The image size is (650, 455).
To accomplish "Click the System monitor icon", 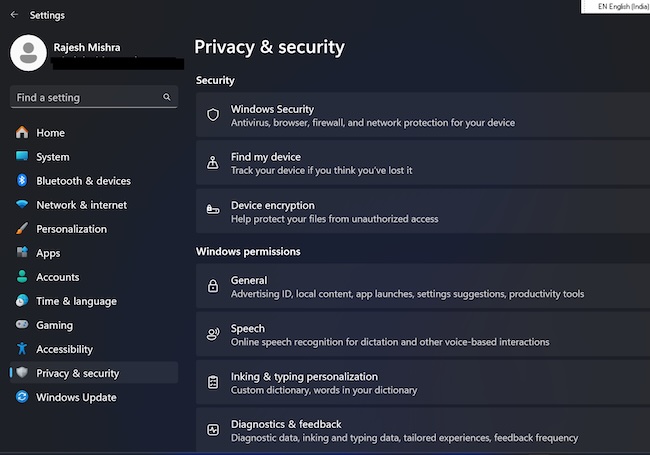I will pos(22,156).
